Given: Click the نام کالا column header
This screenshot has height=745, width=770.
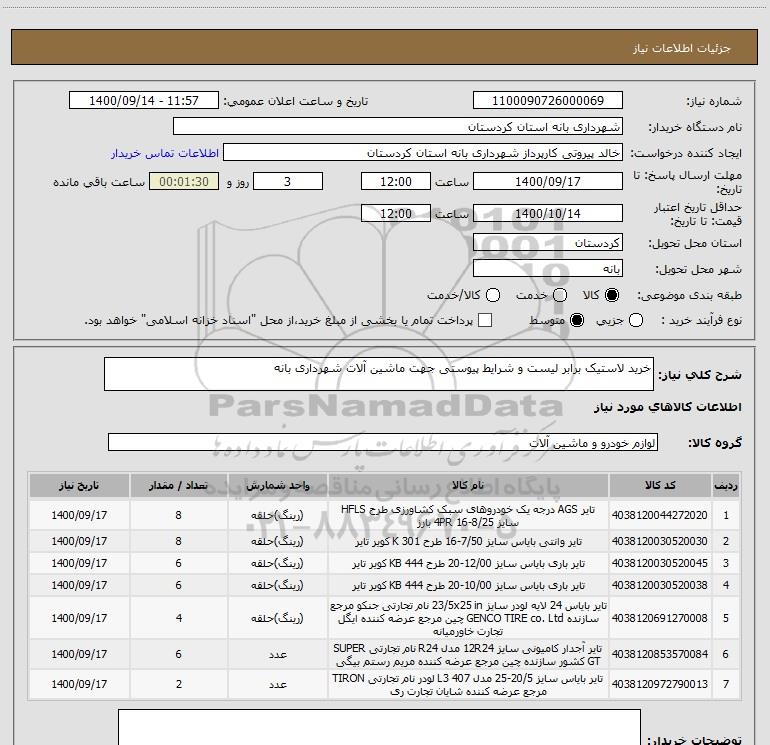Looking at the screenshot, I should click(468, 486).
